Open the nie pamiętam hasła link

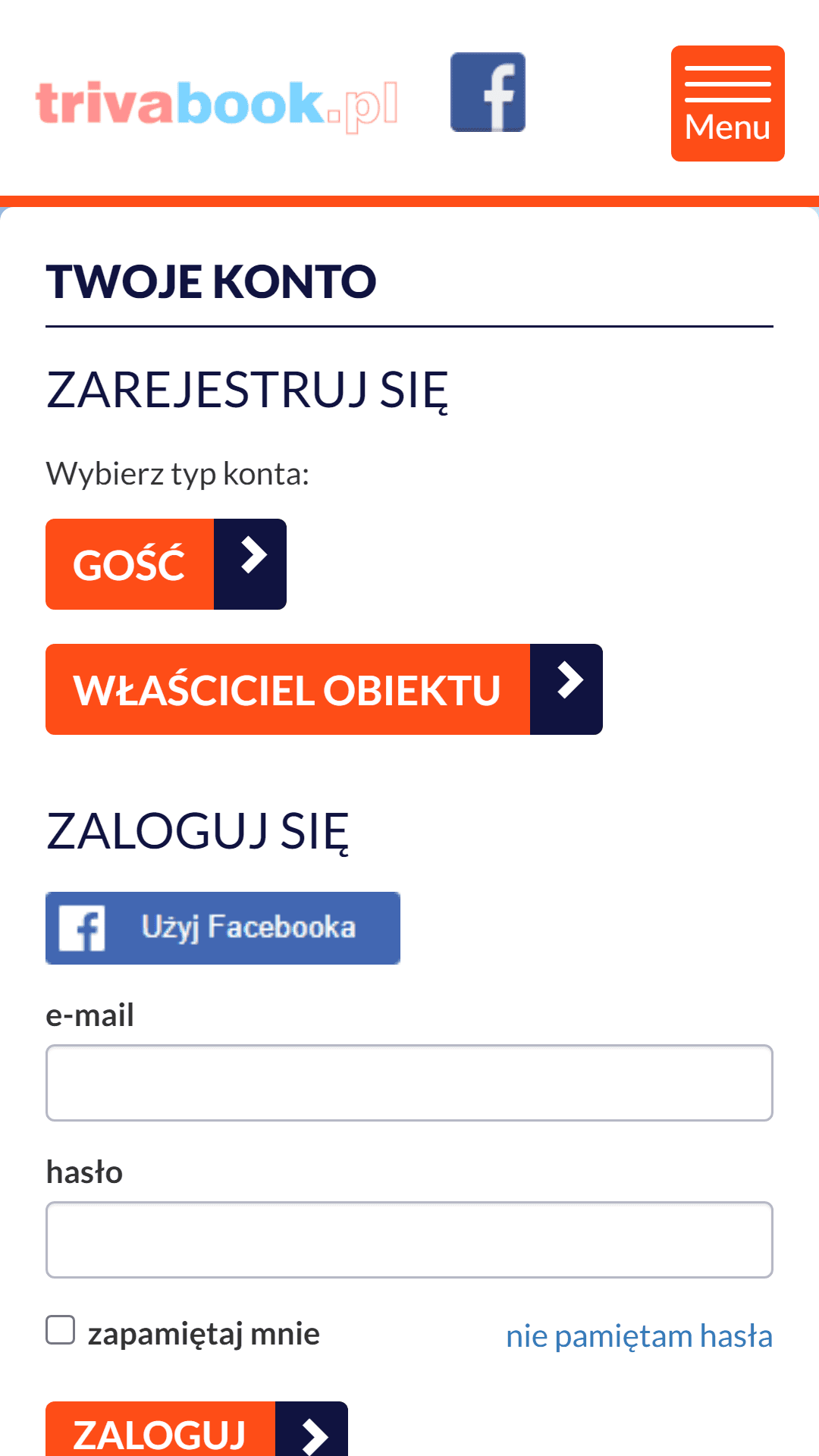(639, 1335)
